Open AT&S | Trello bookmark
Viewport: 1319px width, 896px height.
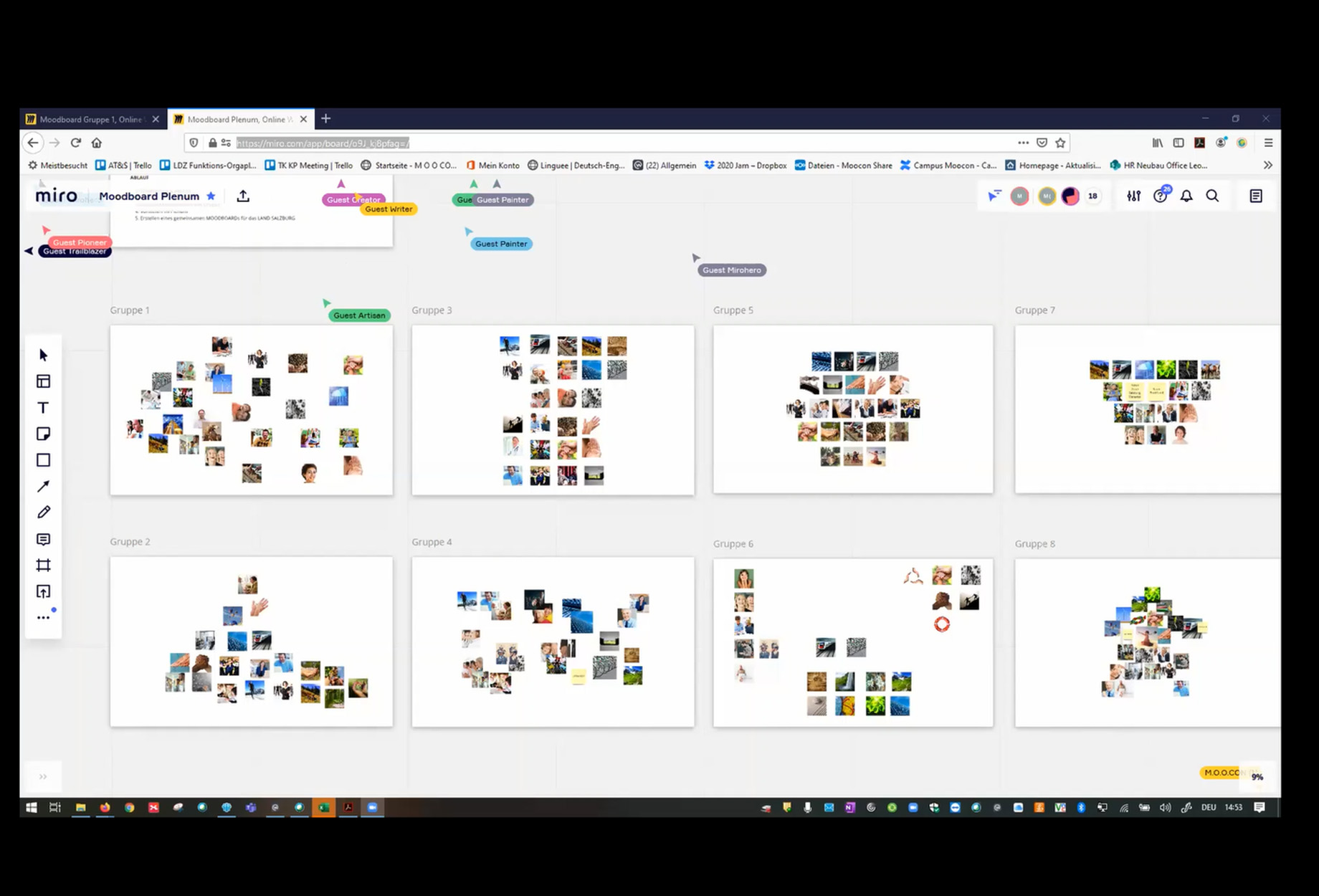[x=123, y=165]
